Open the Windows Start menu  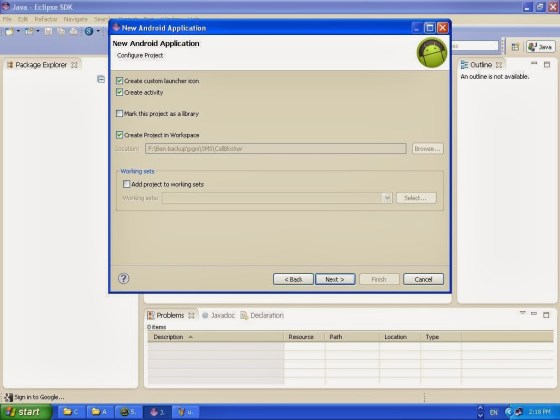[25, 412]
